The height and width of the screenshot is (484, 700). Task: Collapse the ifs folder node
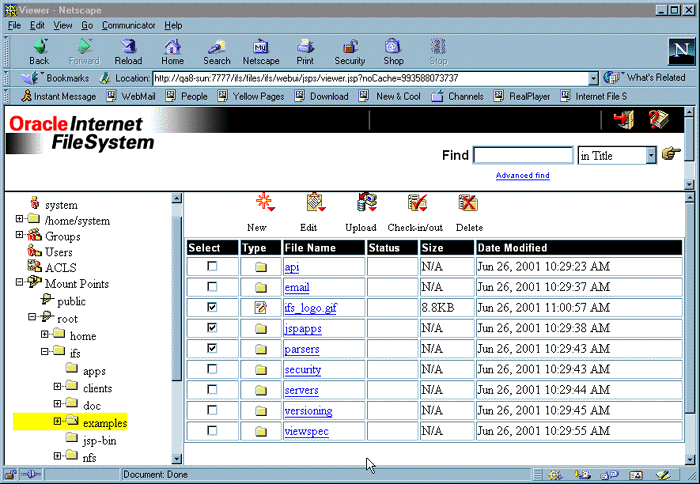tap(44, 351)
